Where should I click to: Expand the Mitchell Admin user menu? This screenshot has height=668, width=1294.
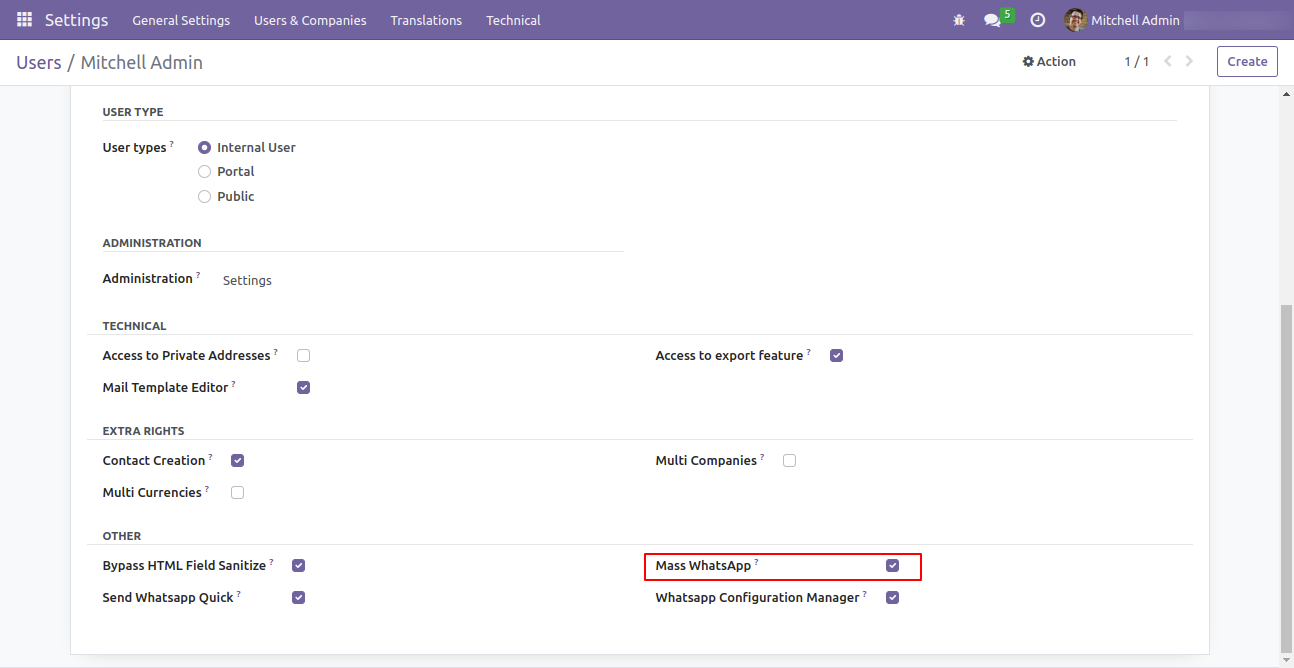tap(1134, 20)
